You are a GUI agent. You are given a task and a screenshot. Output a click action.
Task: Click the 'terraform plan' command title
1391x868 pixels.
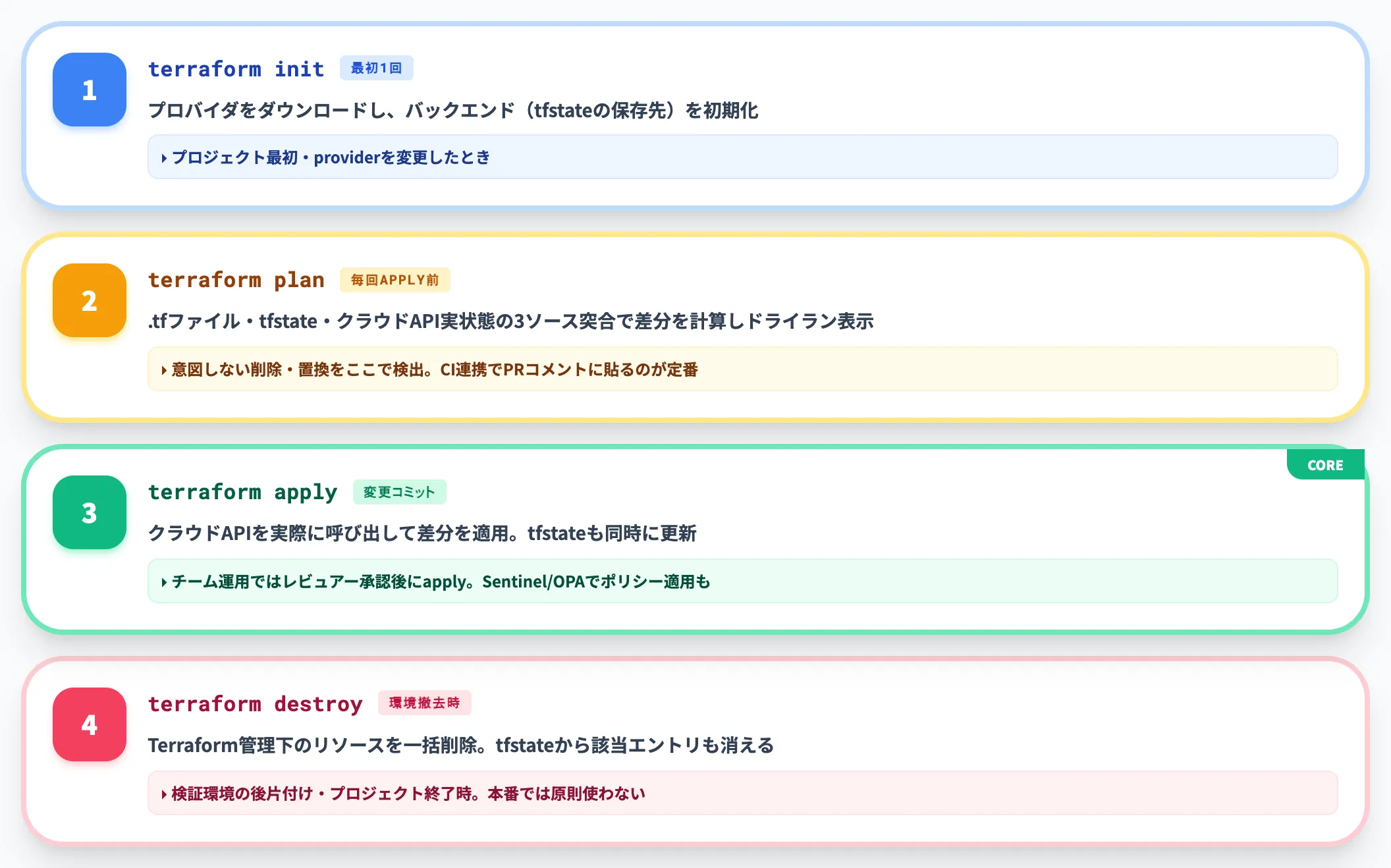[x=236, y=280]
